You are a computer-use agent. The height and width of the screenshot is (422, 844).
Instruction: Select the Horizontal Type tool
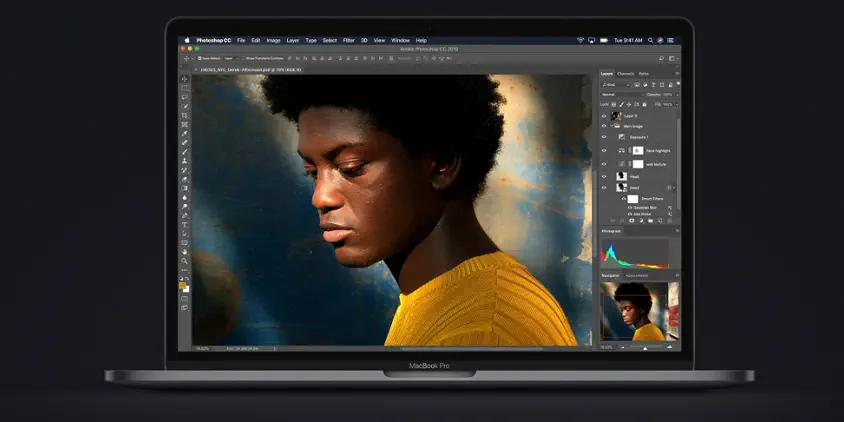coord(185,224)
